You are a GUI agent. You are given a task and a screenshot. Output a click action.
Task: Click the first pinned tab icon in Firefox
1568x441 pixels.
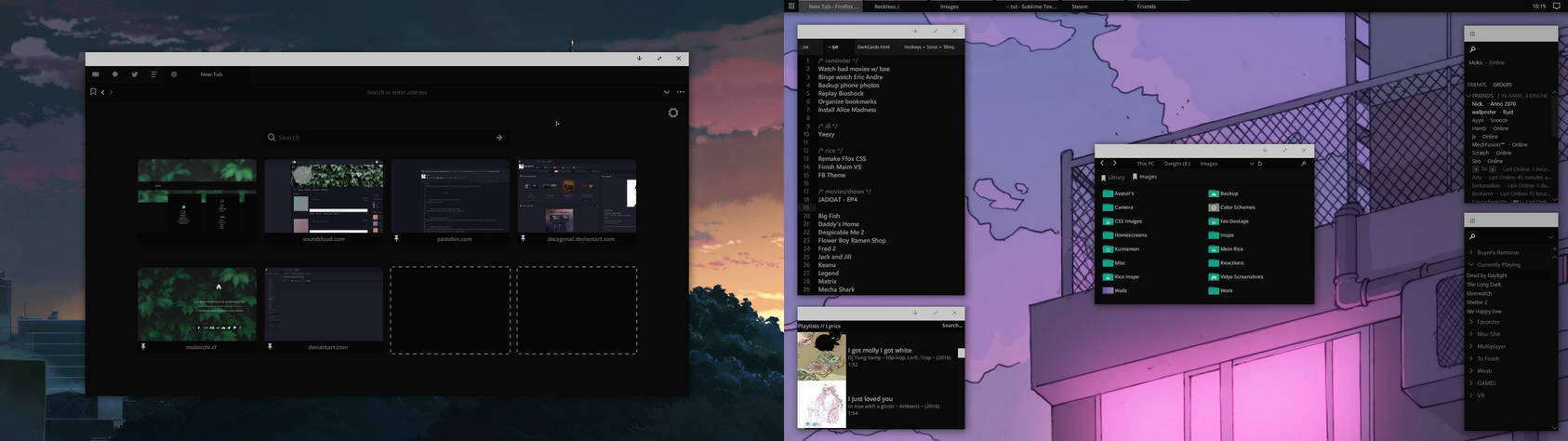(95, 74)
